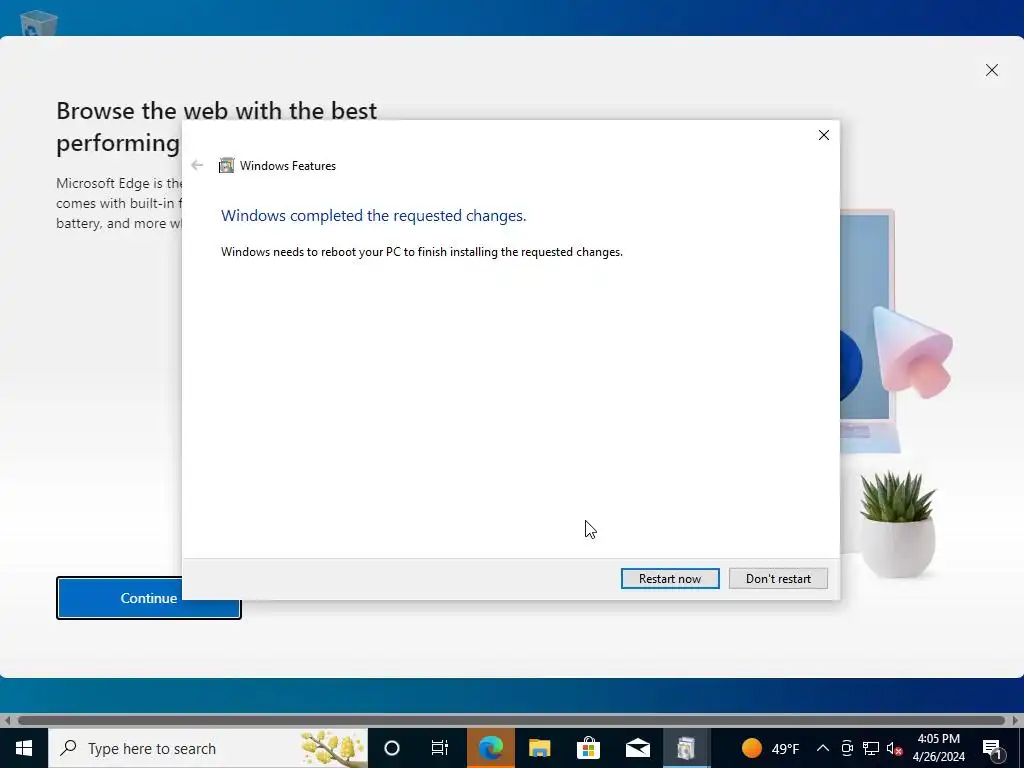The width and height of the screenshot is (1024, 768).
Task: Switch to Microsoft Edge on the taskbar
Action: click(x=490, y=748)
